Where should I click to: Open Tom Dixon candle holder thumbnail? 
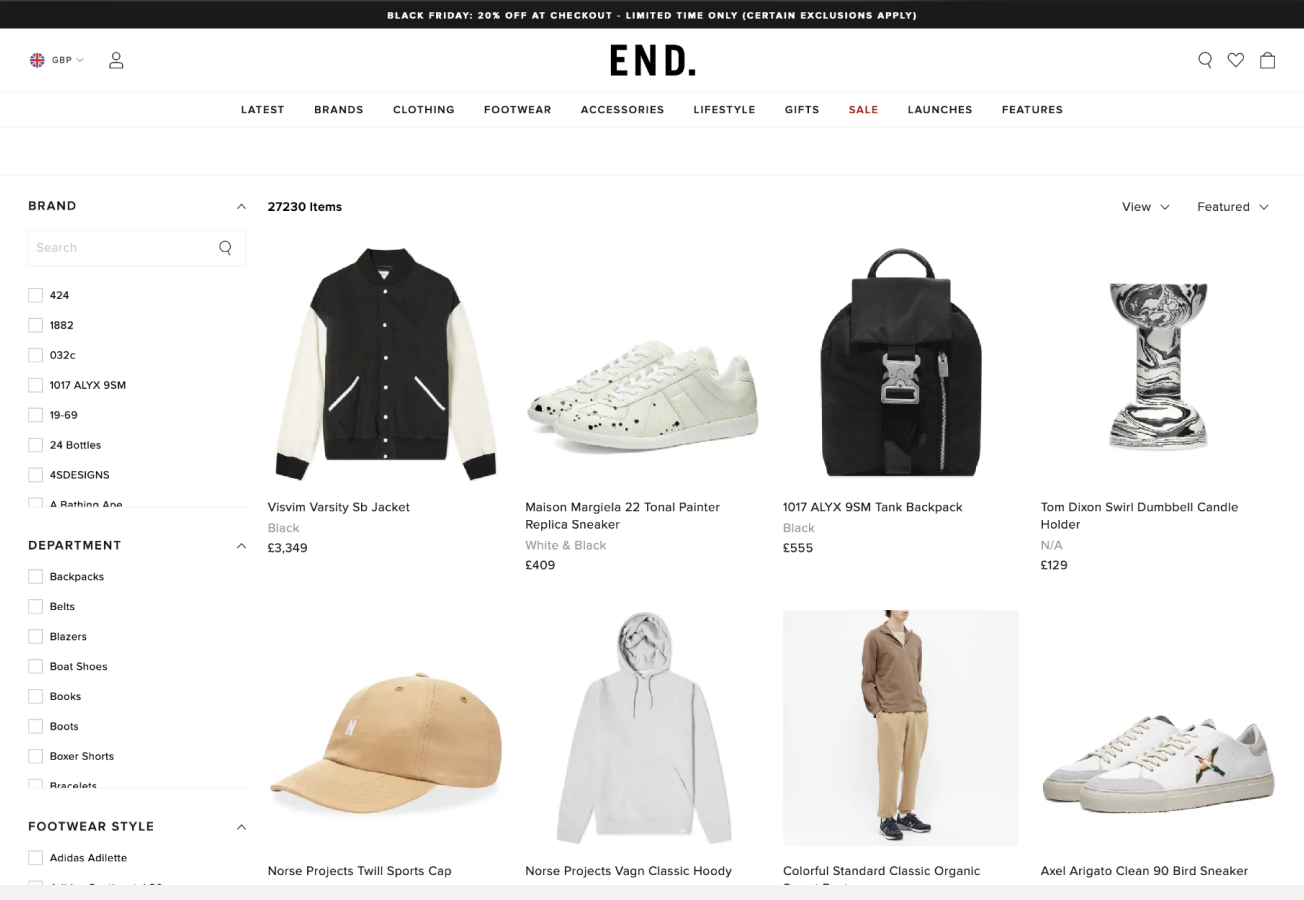click(x=1158, y=365)
